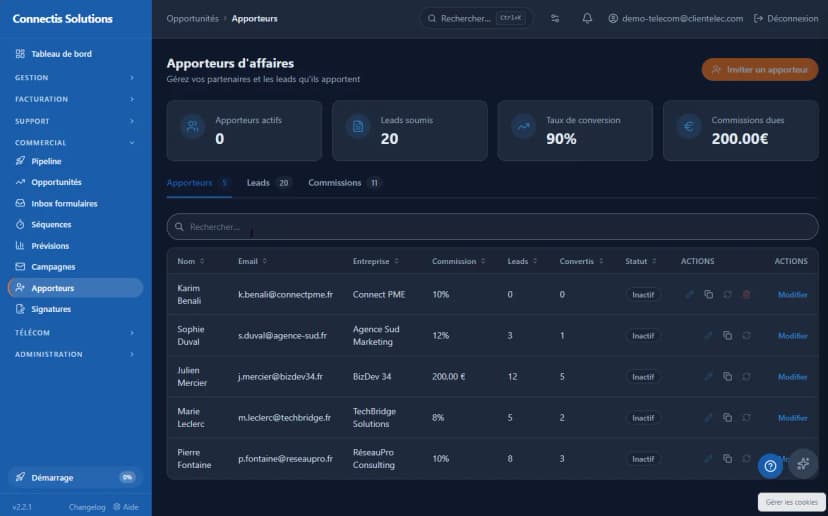Copy icon in Julien Mercier row

tap(728, 377)
